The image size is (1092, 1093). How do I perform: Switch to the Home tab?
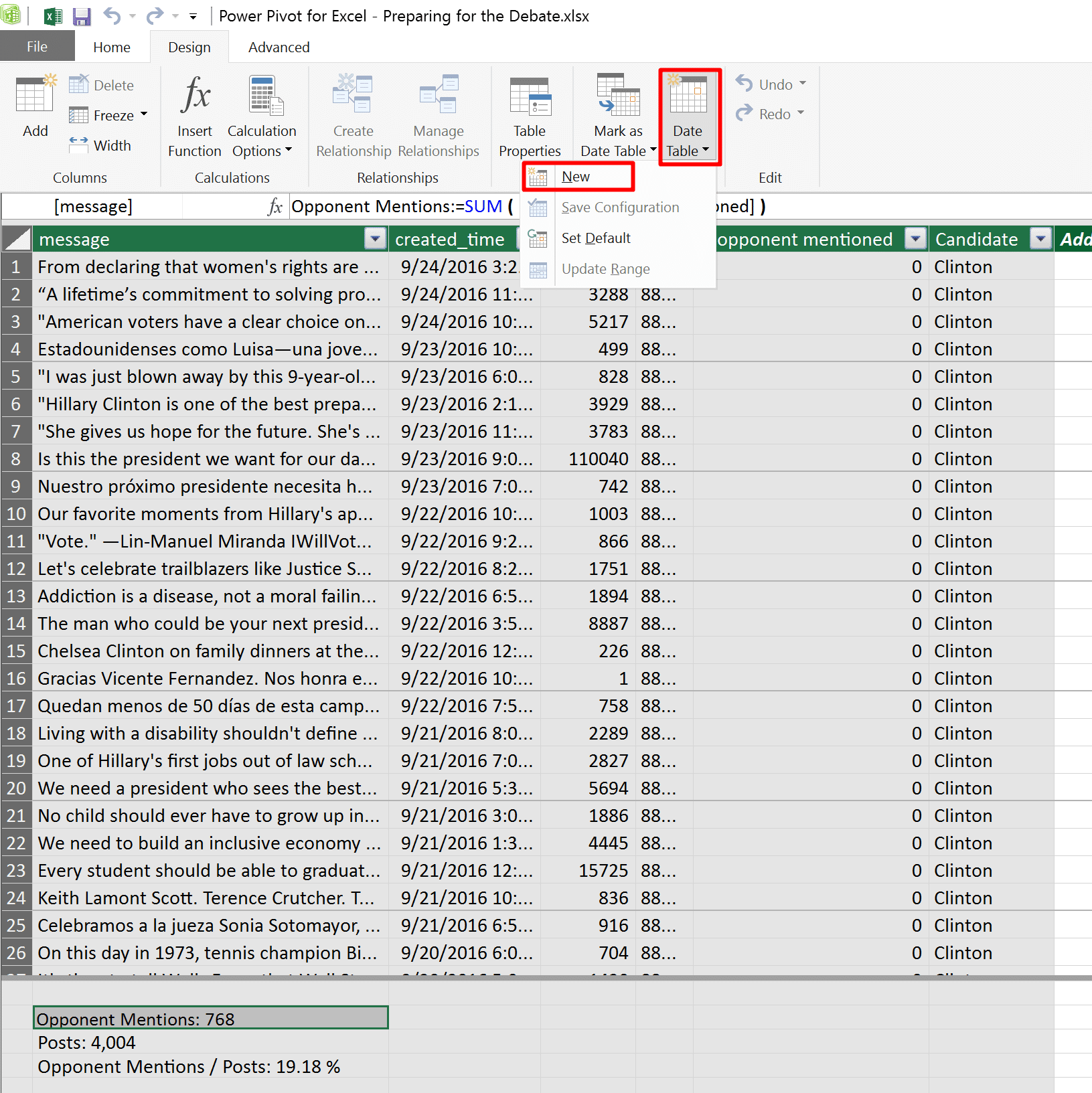click(112, 47)
